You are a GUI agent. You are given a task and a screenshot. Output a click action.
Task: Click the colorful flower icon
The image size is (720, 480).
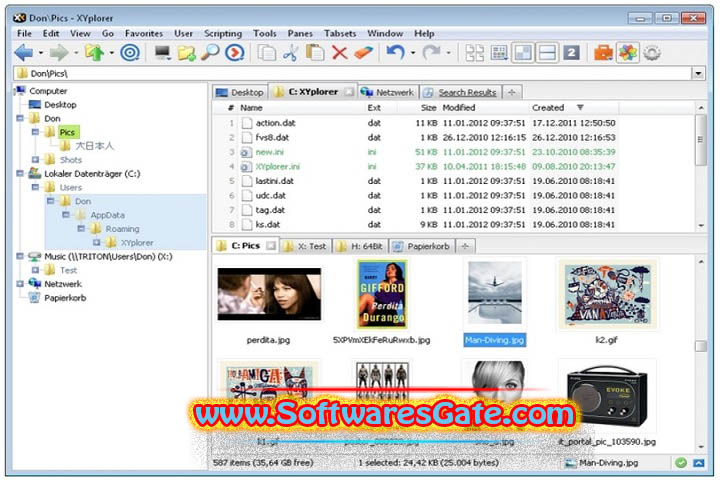pyautogui.click(x=628, y=53)
